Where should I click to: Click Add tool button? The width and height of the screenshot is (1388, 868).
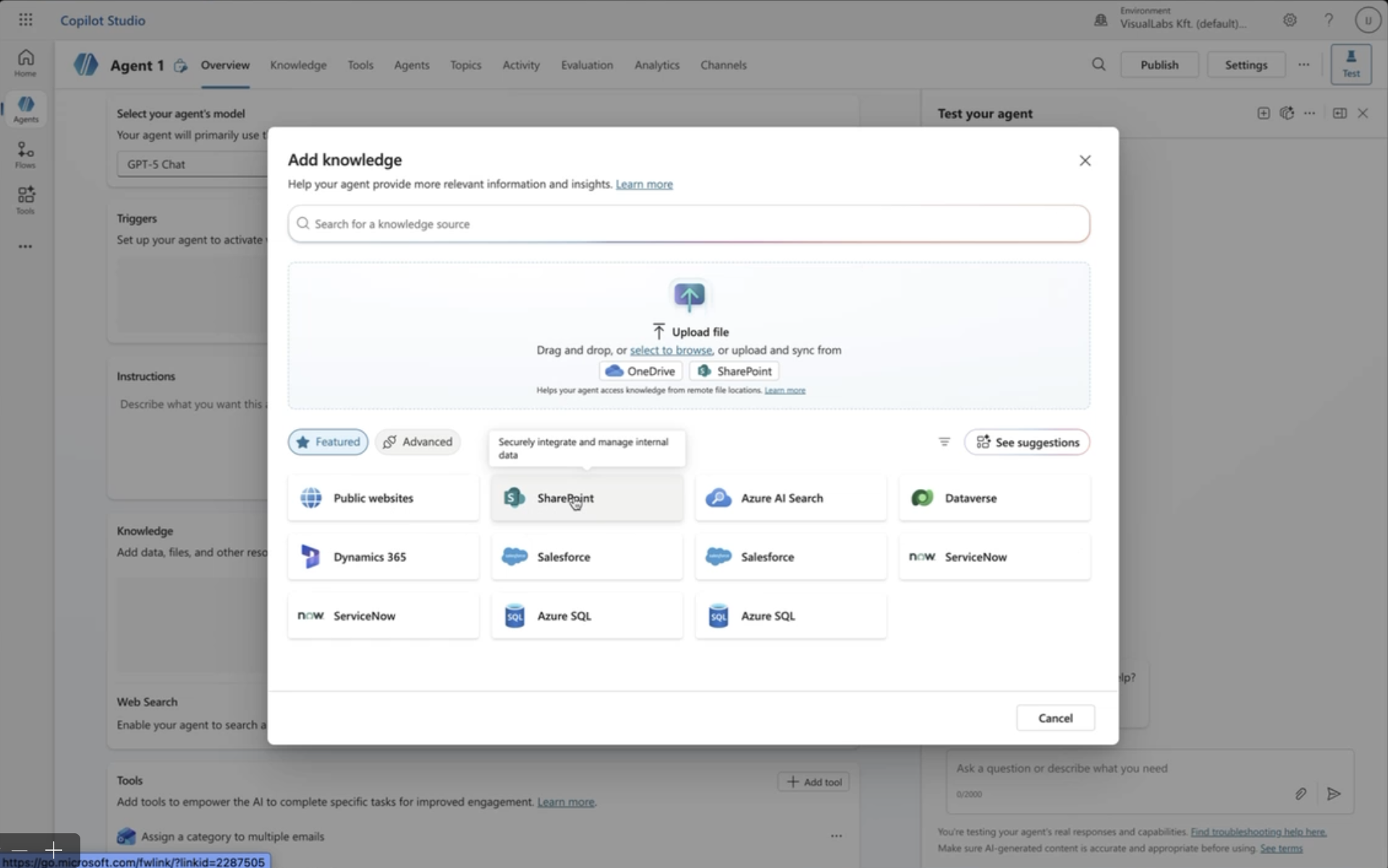click(813, 782)
